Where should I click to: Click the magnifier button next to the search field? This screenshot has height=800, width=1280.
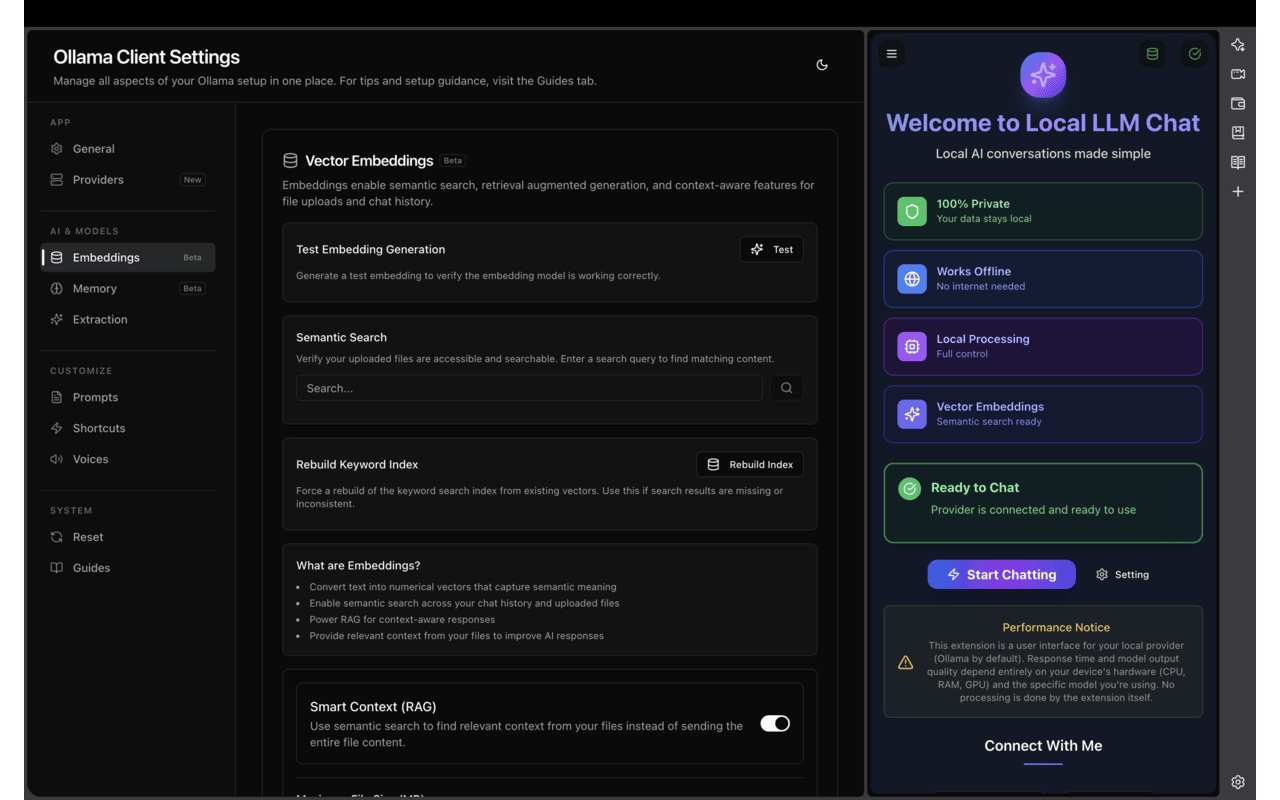[x=786, y=388]
